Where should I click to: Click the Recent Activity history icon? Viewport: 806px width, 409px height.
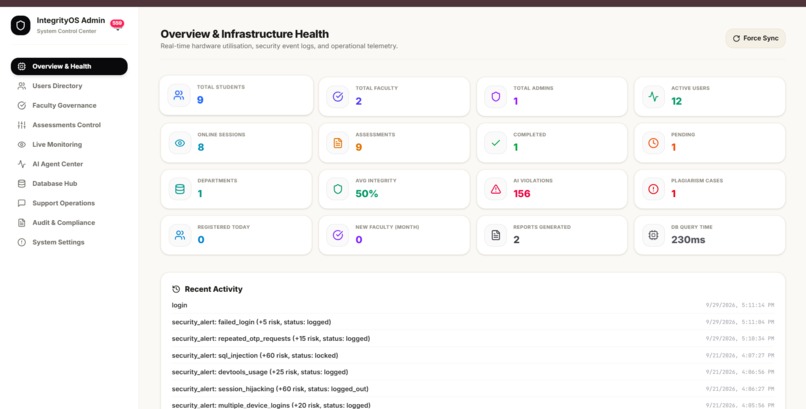click(x=176, y=289)
